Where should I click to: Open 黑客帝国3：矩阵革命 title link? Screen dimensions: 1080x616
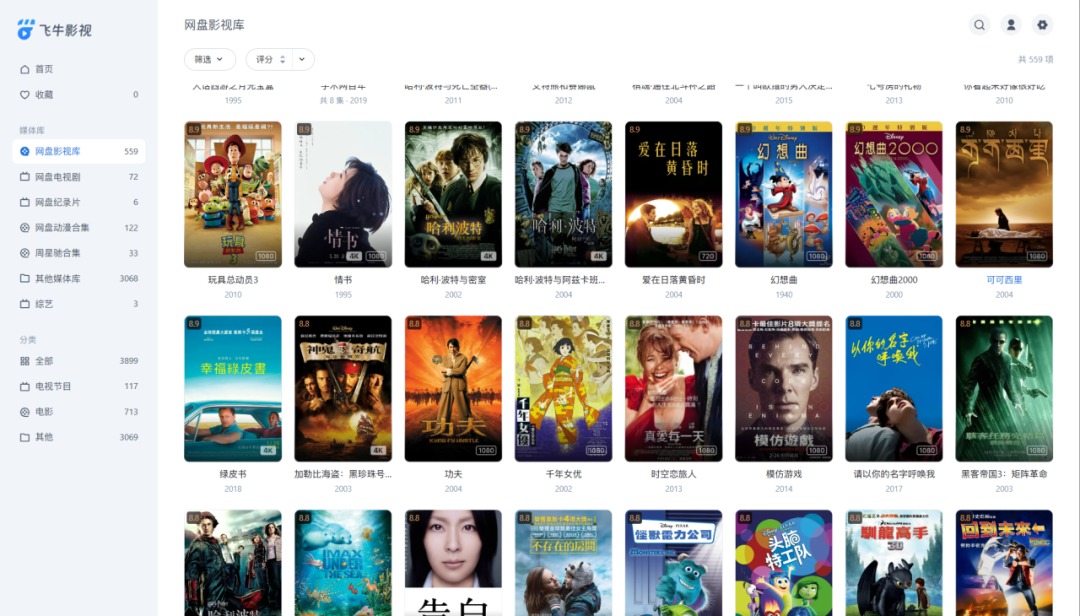[1004, 474]
